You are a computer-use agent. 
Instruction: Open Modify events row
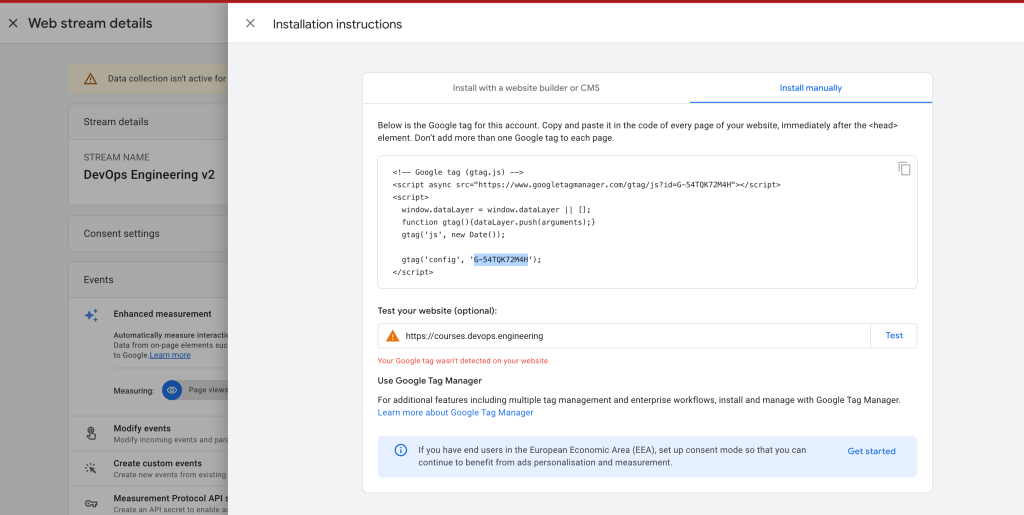[x=148, y=433]
